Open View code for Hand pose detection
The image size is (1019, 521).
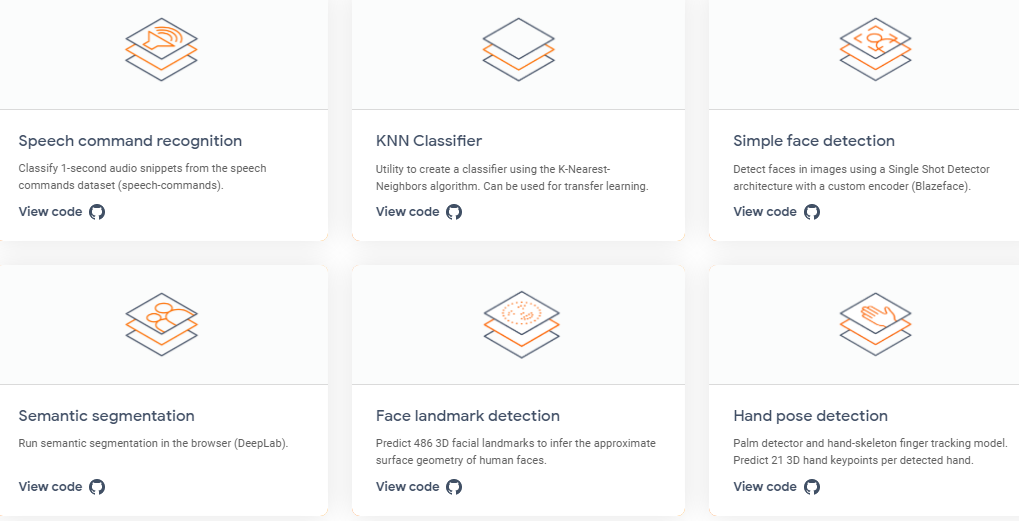(x=764, y=487)
